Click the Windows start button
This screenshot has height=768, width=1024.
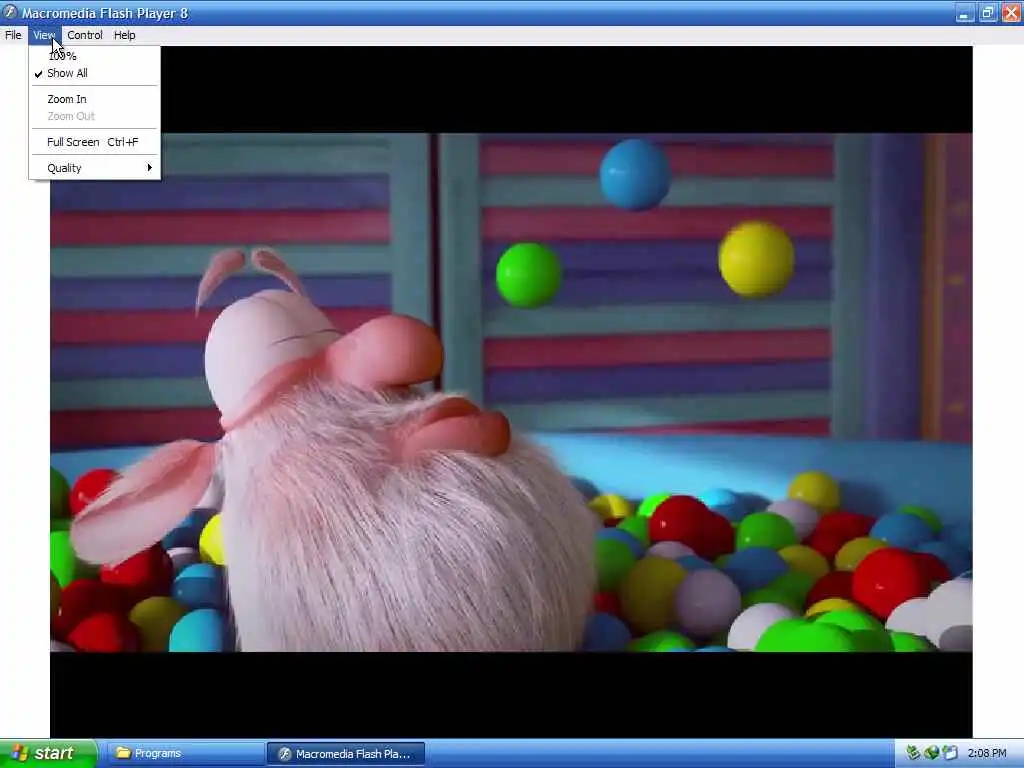coord(48,753)
